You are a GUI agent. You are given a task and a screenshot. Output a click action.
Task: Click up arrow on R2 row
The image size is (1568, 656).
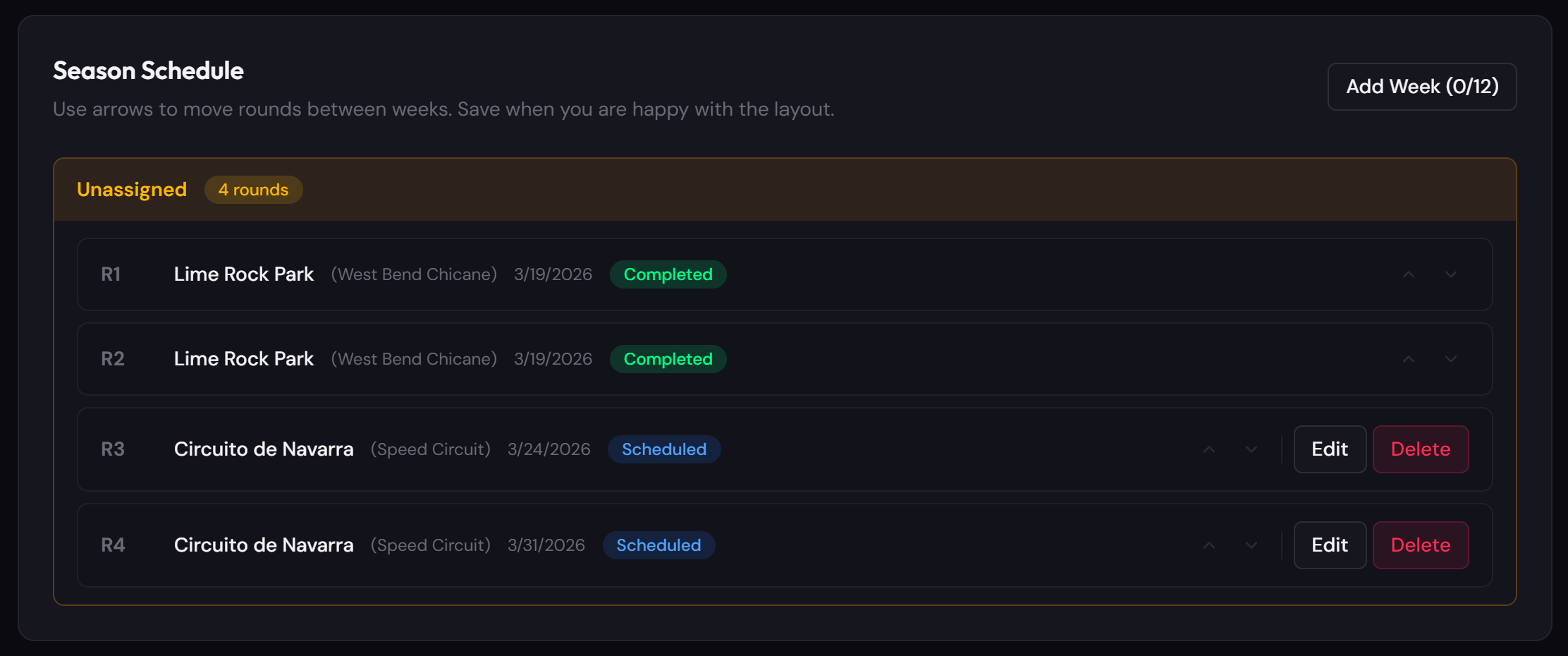(x=1408, y=359)
